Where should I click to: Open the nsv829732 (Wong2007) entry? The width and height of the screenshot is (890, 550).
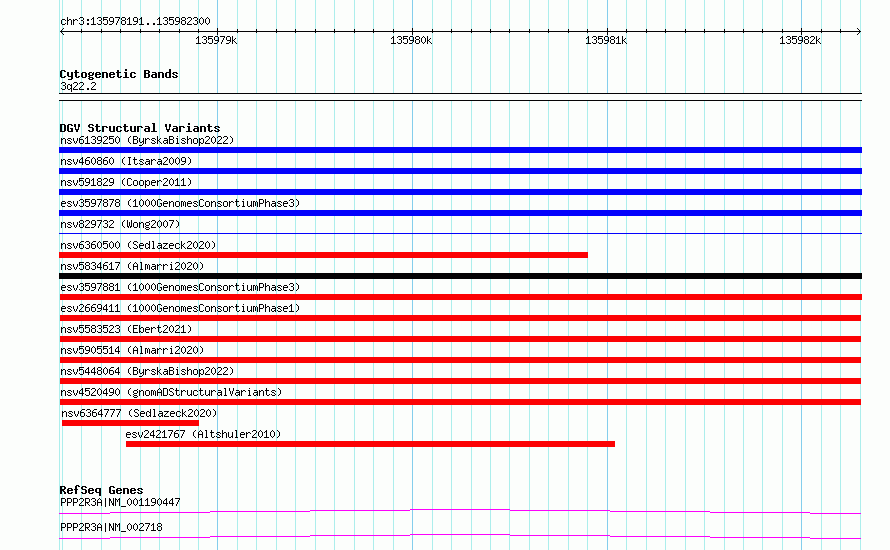pos(120,224)
